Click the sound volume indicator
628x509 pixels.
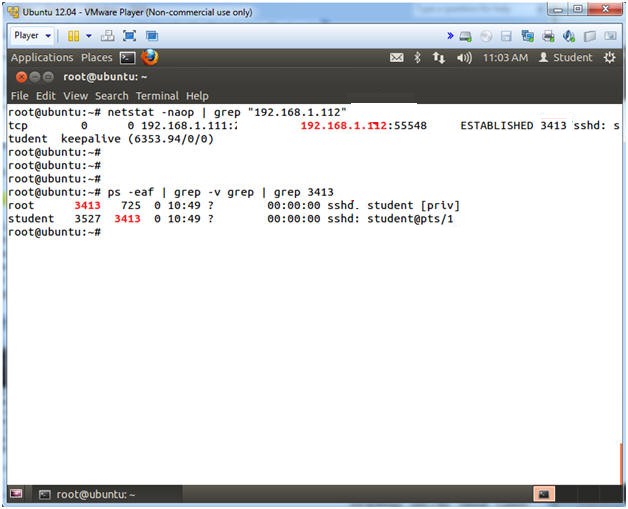pos(463,58)
